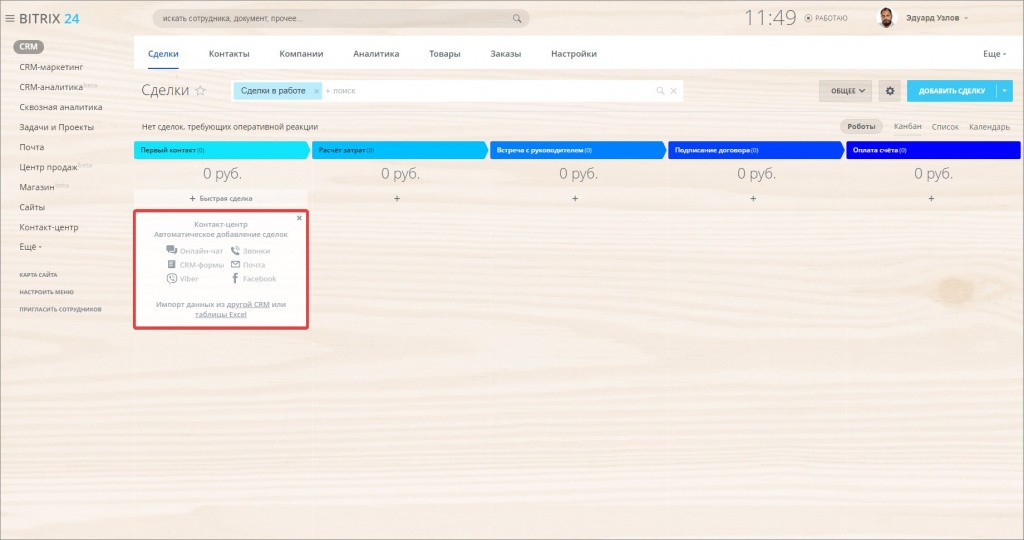The height and width of the screenshot is (540, 1024).
Task: Click the Добавить сделку button
Action: [951, 91]
